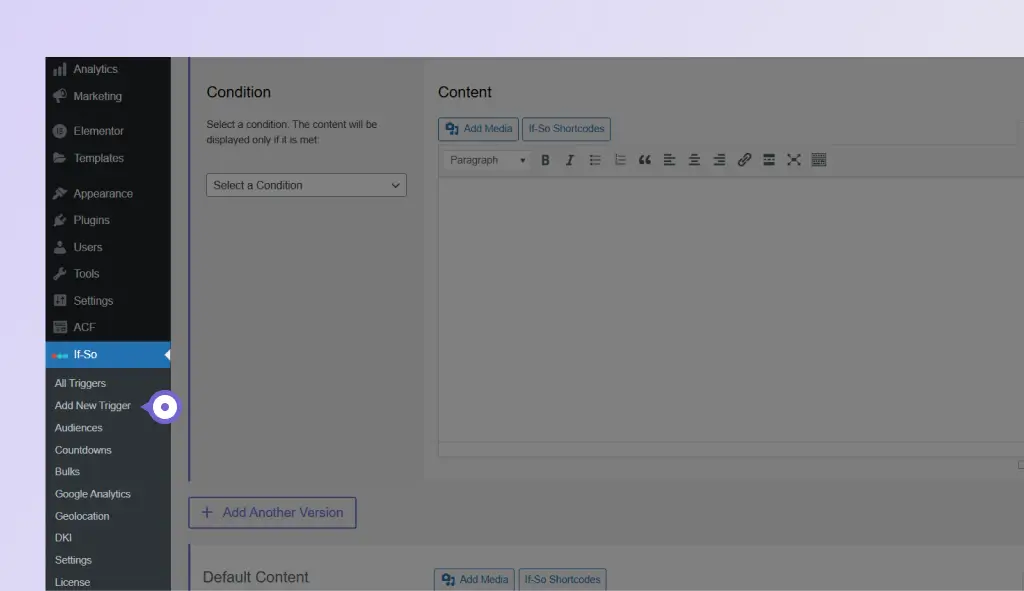Open Geolocation submenu page

point(82,516)
